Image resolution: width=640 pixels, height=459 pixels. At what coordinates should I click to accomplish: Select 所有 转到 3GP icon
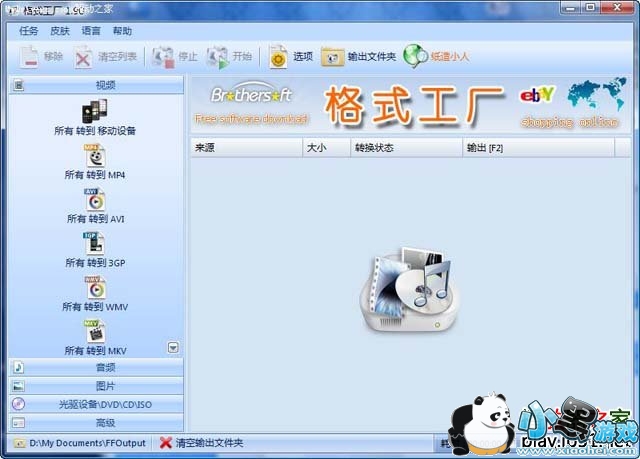click(x=94, y=244)
